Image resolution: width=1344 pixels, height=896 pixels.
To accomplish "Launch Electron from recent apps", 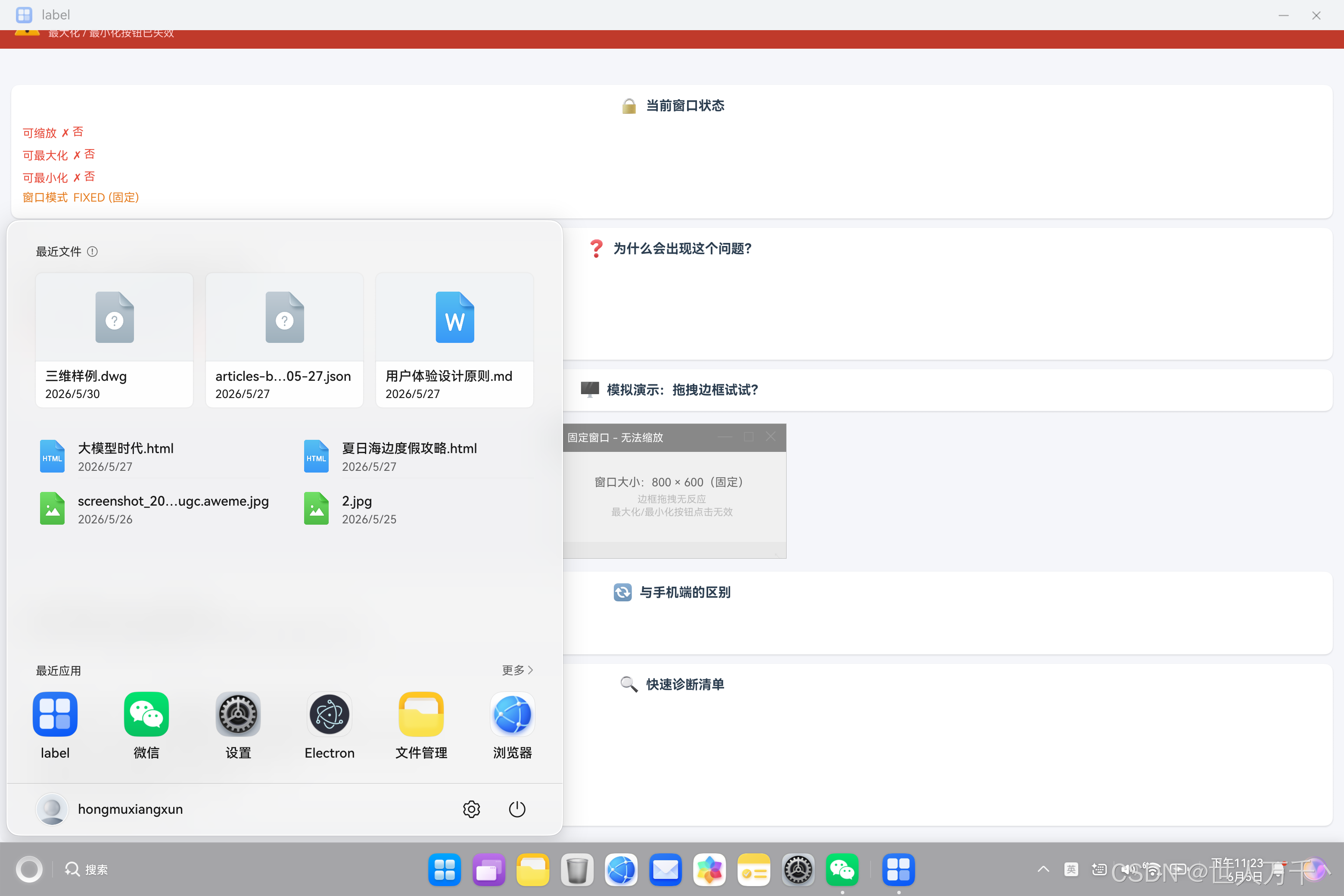I will [x=330, y=726].
